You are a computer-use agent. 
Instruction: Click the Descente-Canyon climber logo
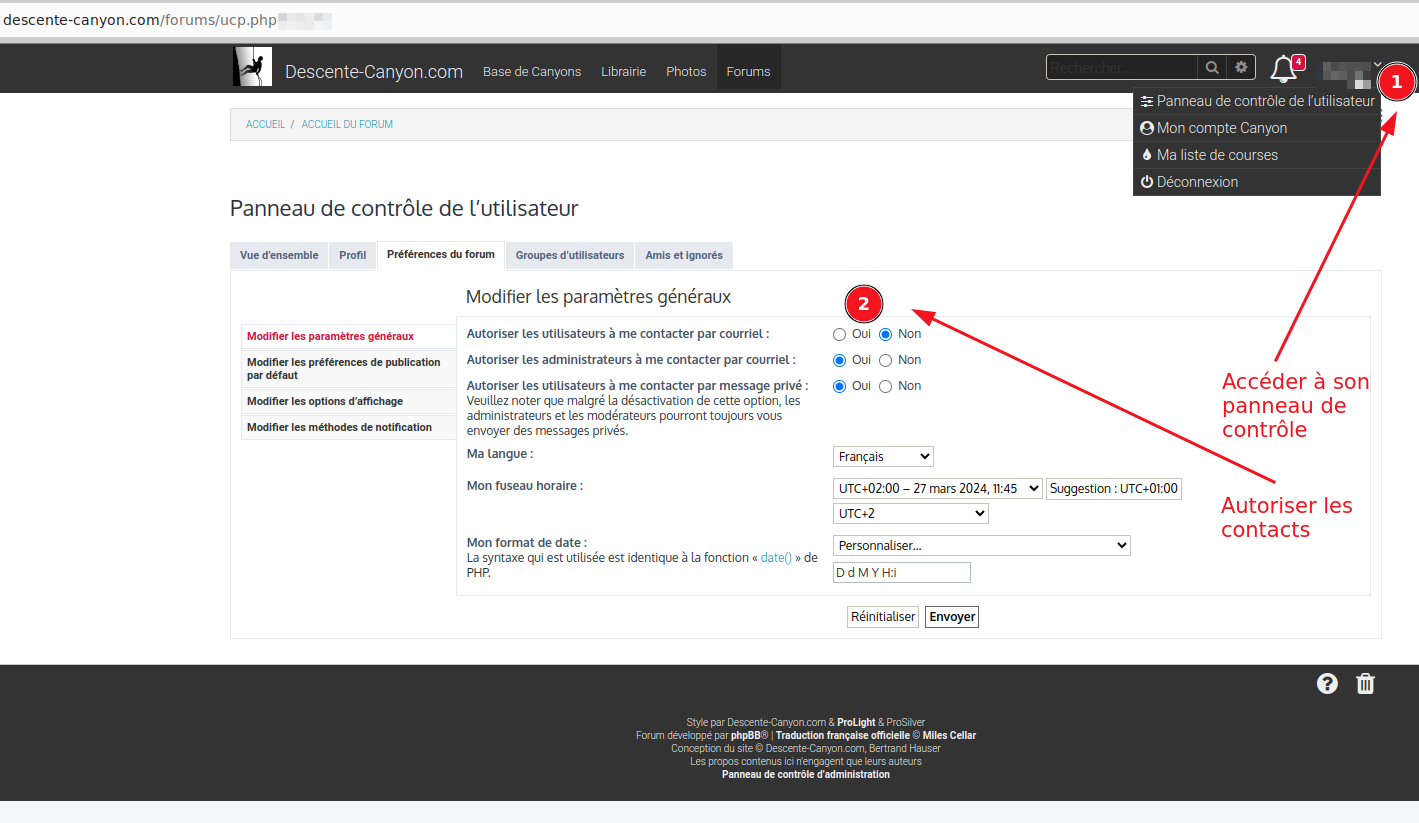pos(252,66)
